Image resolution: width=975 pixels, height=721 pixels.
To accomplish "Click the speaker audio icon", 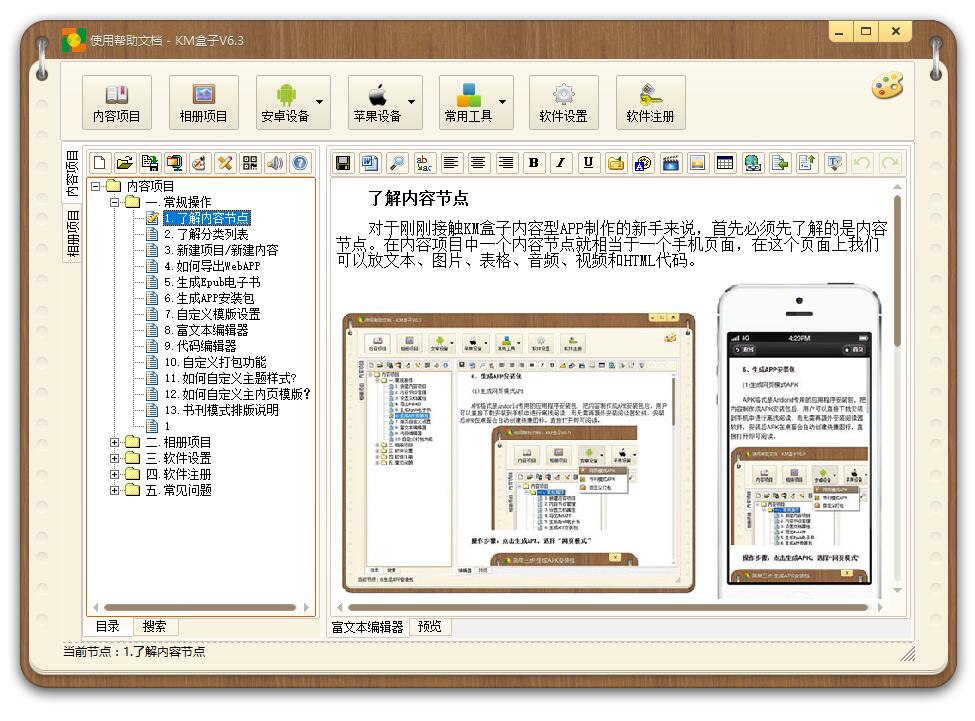I will tap(275, 163).
